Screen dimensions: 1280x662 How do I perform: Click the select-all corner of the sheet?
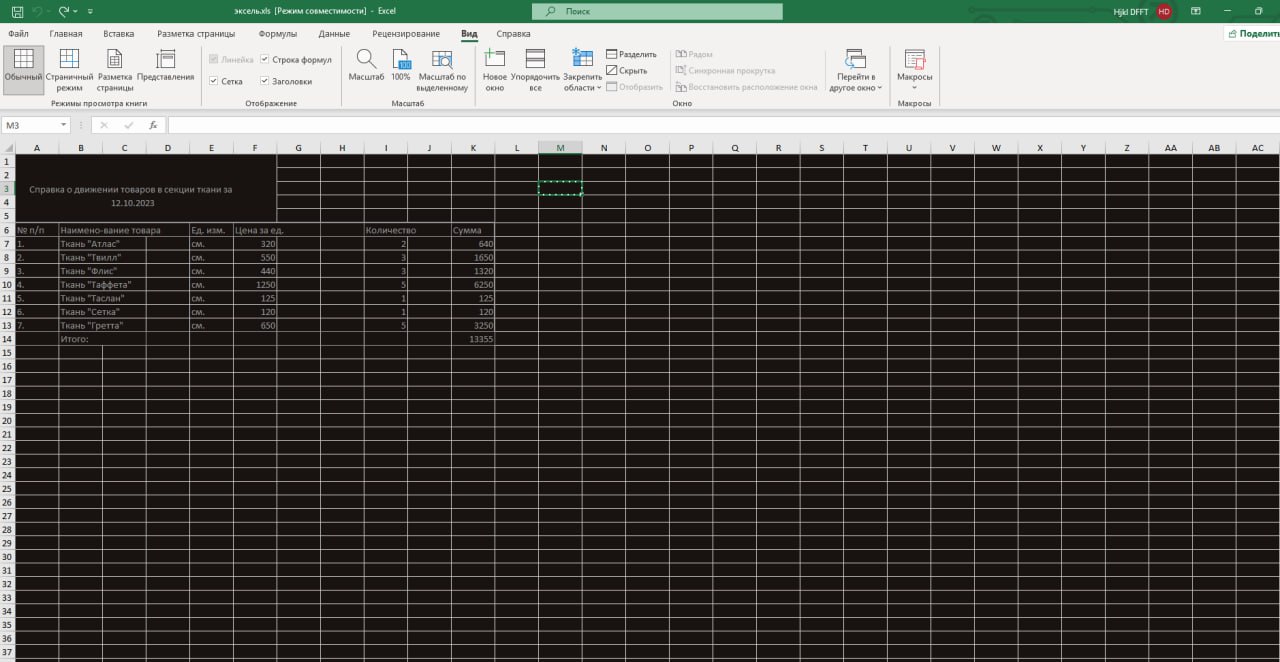pyautogui.click(x=8, y=148)
